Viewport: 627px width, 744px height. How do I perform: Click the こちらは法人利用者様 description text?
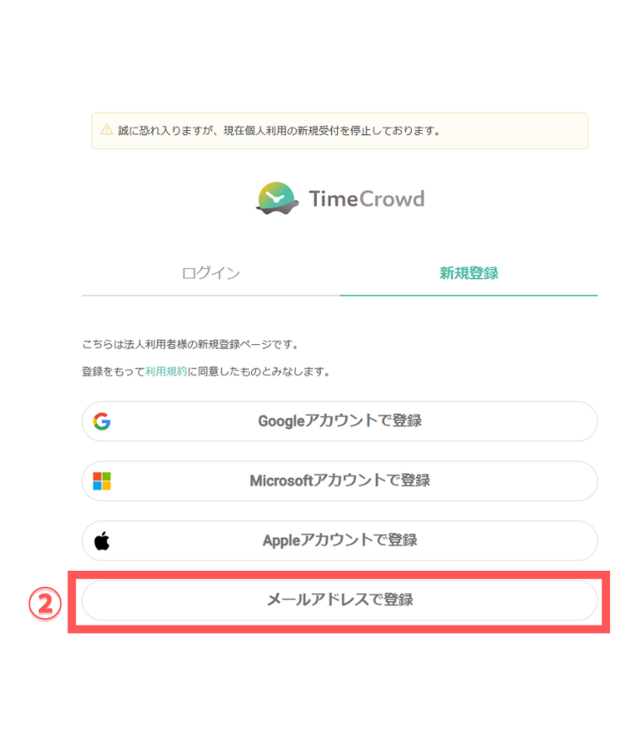tap(190, 344)
